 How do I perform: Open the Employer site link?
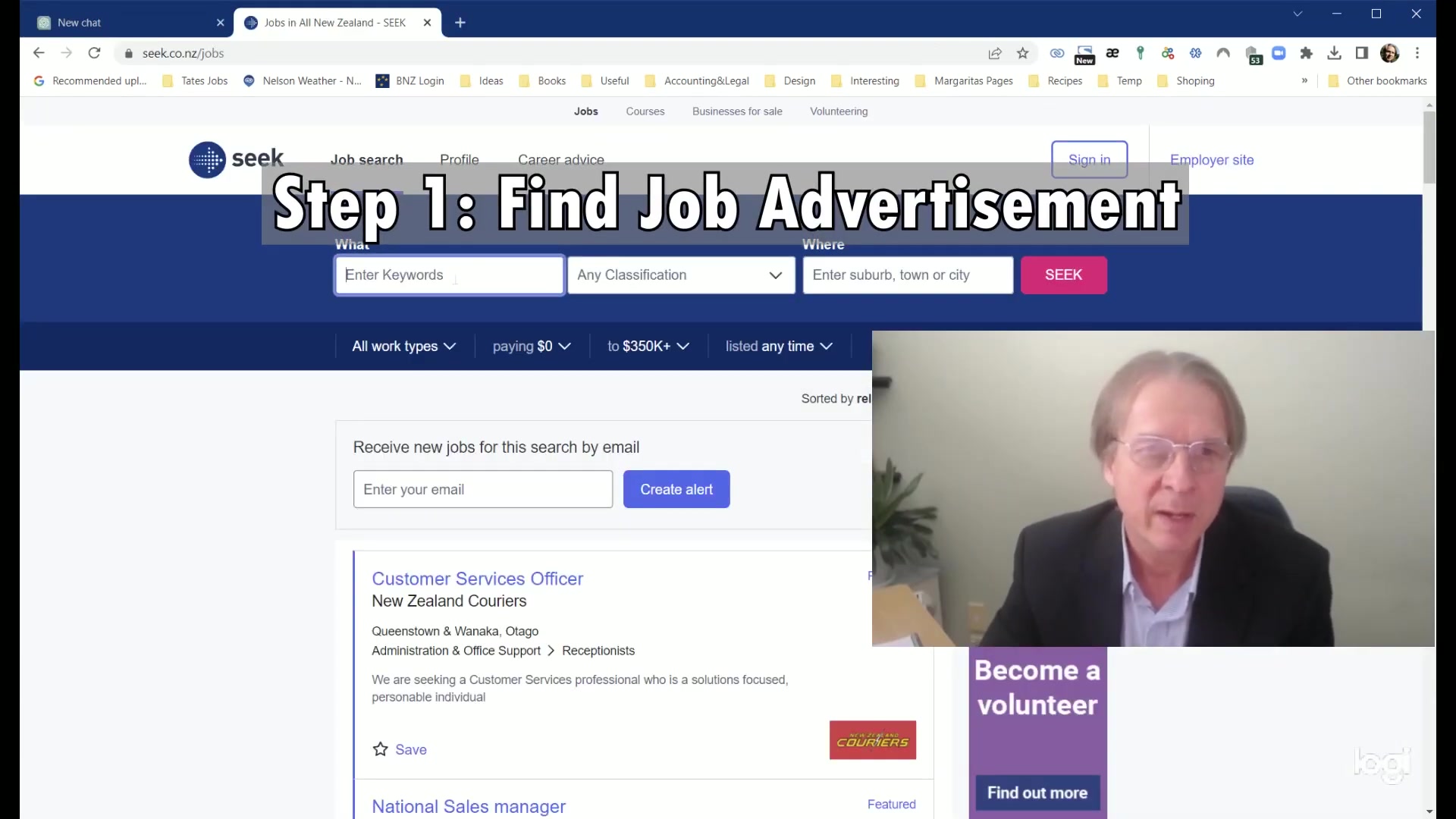pos(1212,160)
